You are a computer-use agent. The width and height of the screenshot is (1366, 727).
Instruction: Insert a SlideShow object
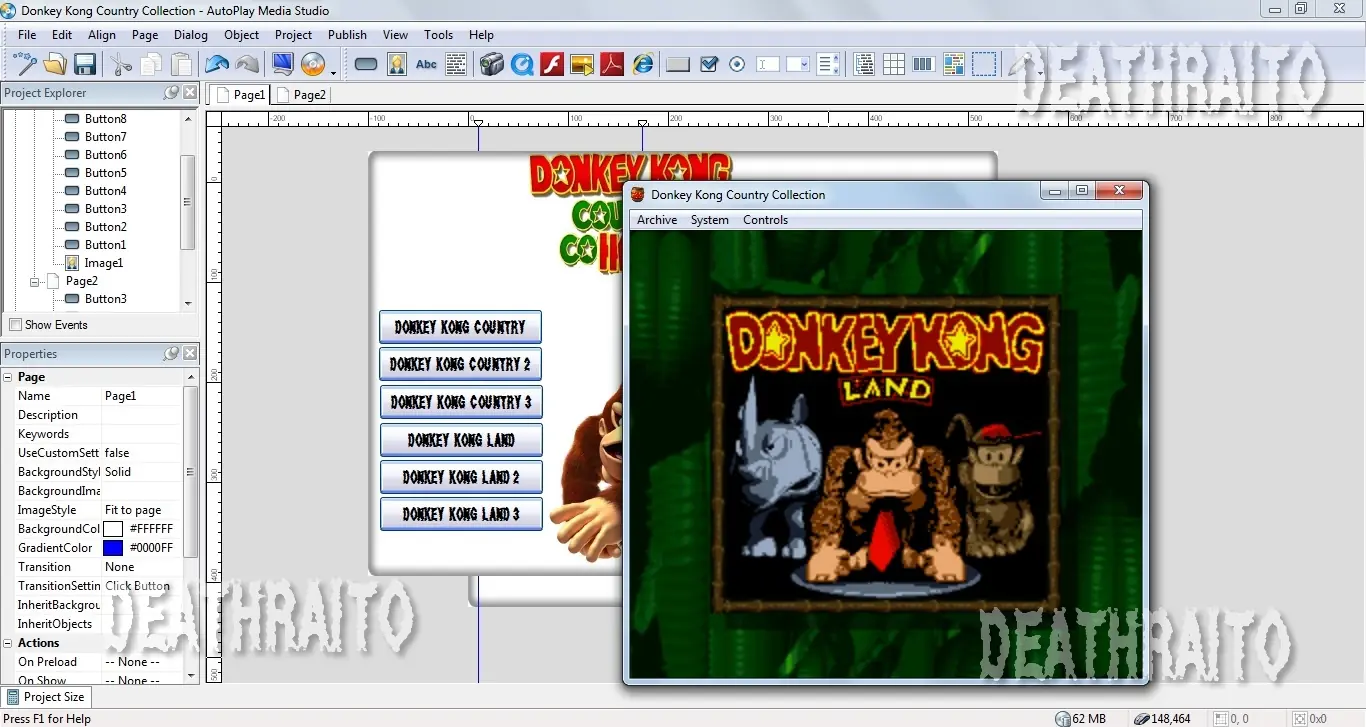point(582,65)
